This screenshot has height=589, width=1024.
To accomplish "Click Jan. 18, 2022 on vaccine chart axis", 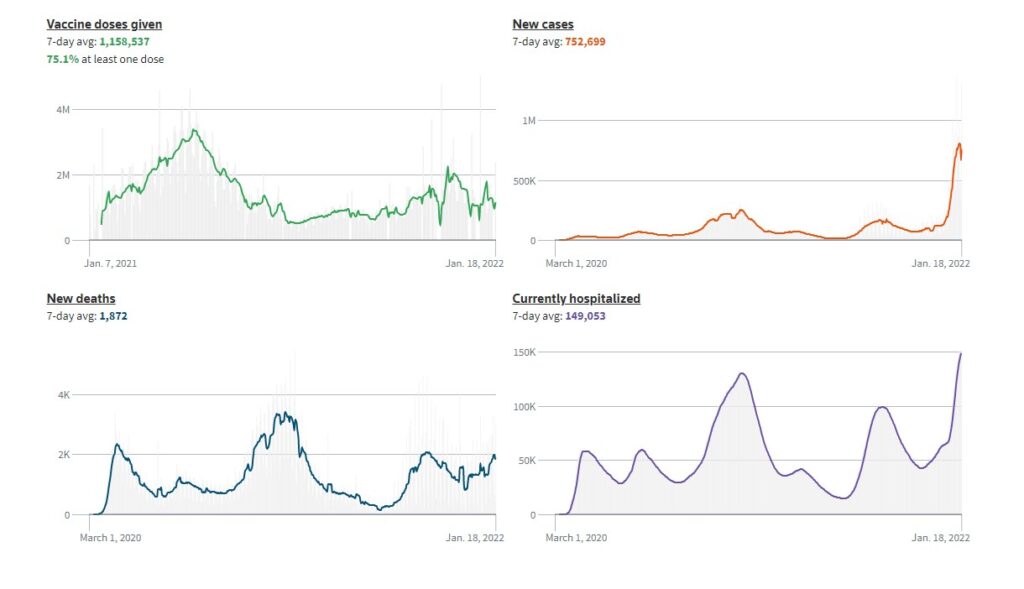I will 472,264.
